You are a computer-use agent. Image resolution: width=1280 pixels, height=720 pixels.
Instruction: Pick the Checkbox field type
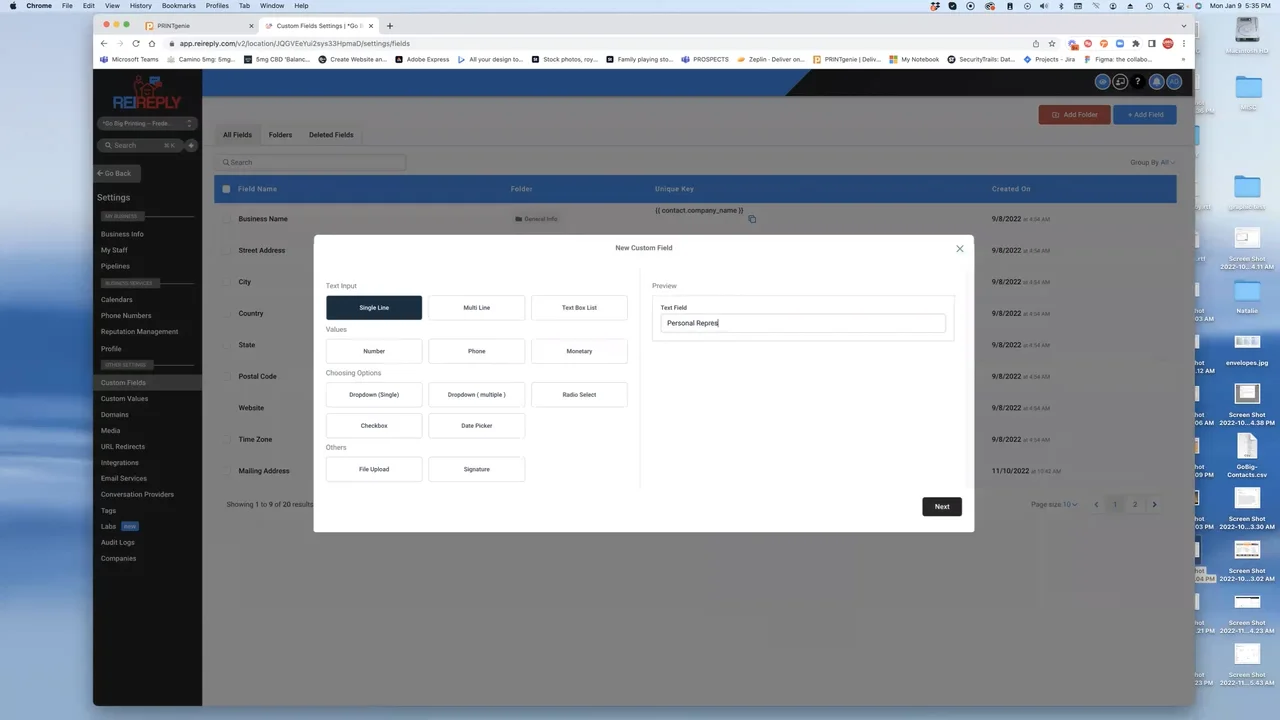[374, 426]
